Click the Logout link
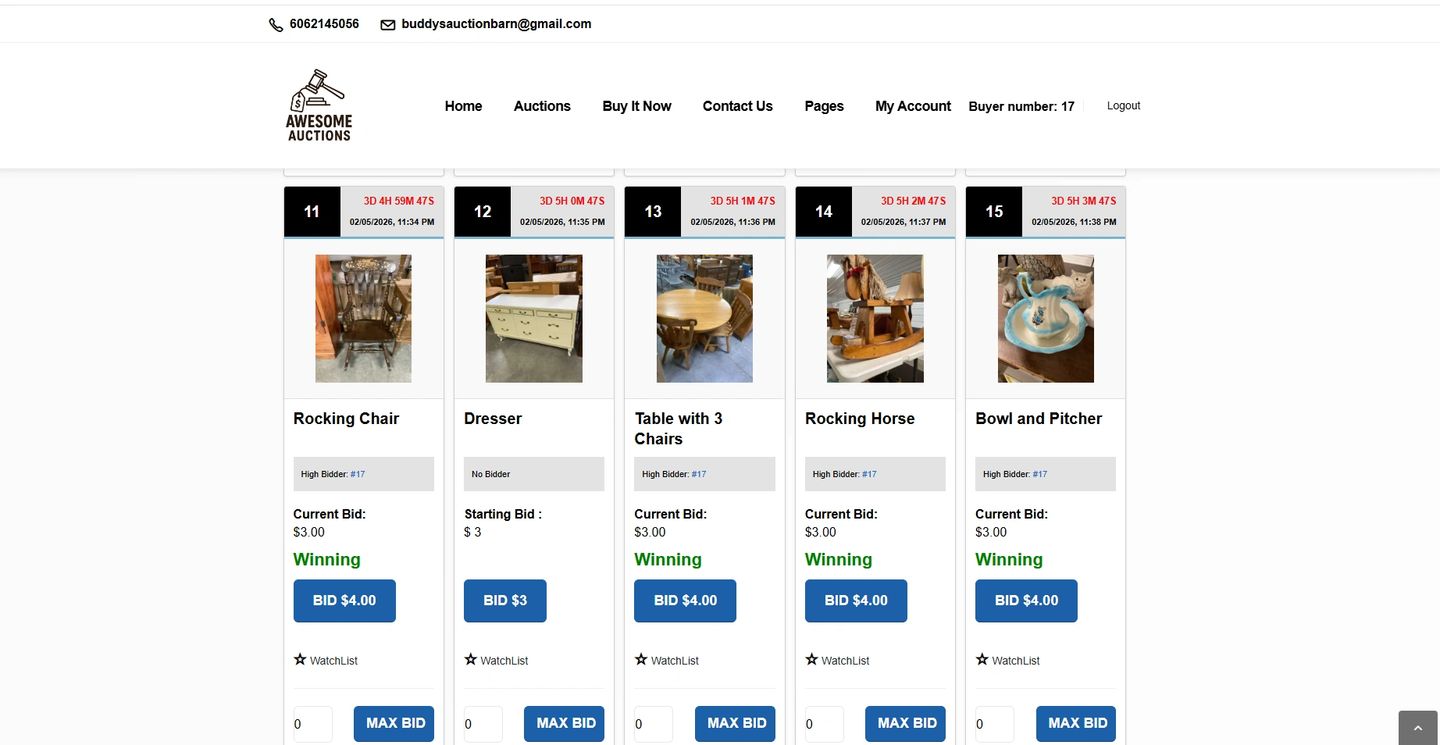Viewport: 1440px width, 745px height. click(1123, 105)
